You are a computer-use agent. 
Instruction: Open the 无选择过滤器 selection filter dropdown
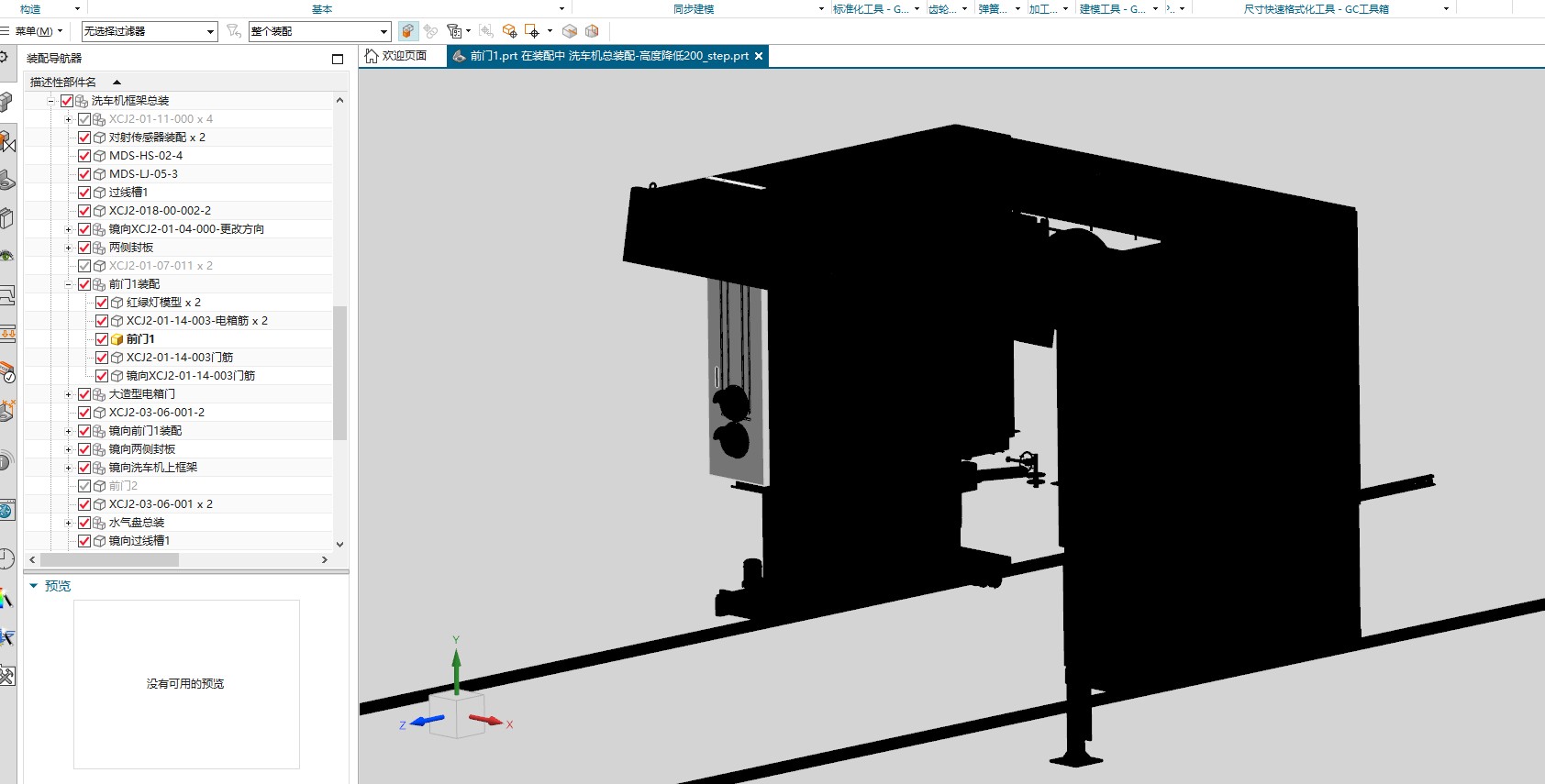(x=150, y=31)
